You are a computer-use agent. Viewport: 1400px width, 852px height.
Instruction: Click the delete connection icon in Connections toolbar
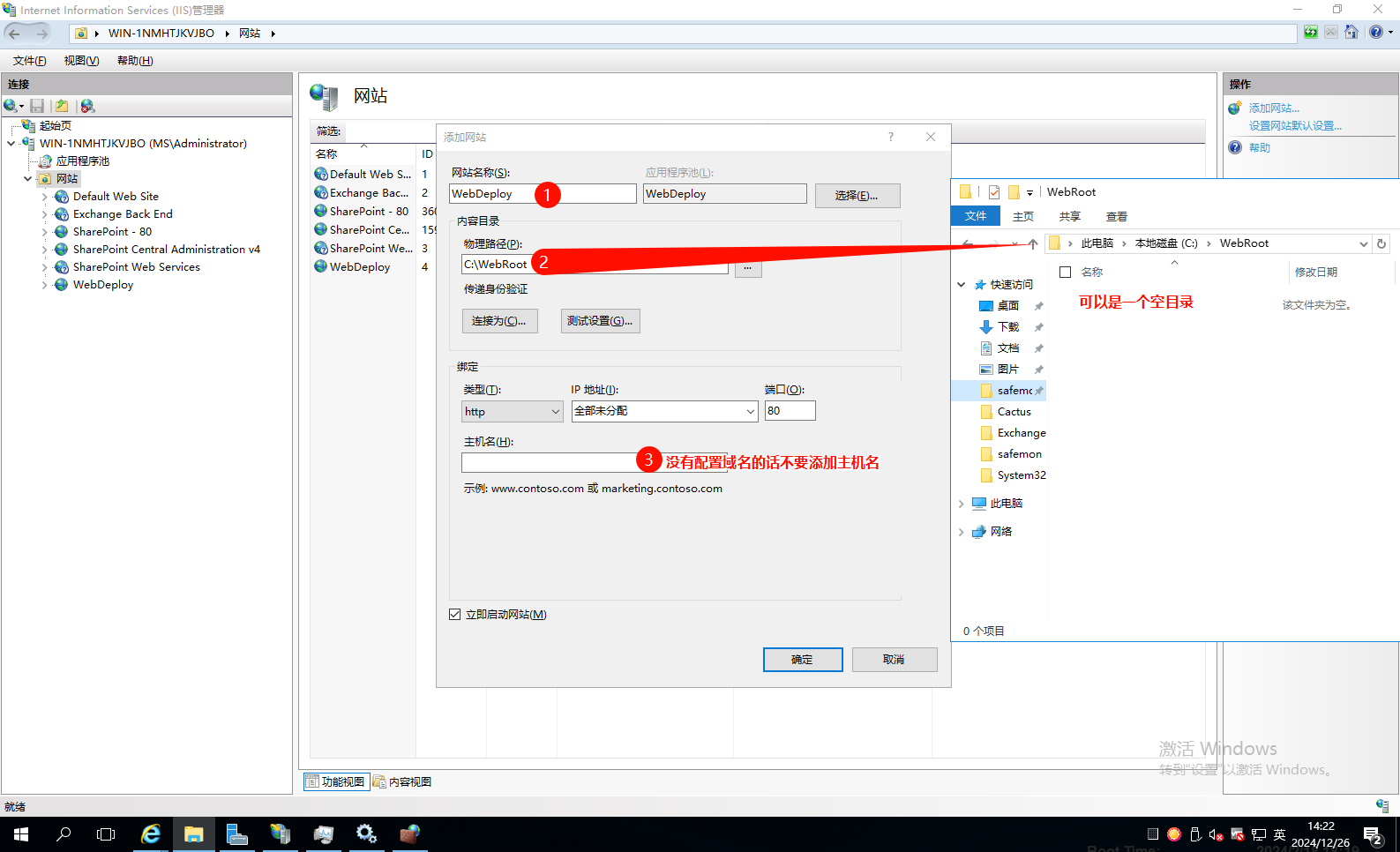point(87,106)
